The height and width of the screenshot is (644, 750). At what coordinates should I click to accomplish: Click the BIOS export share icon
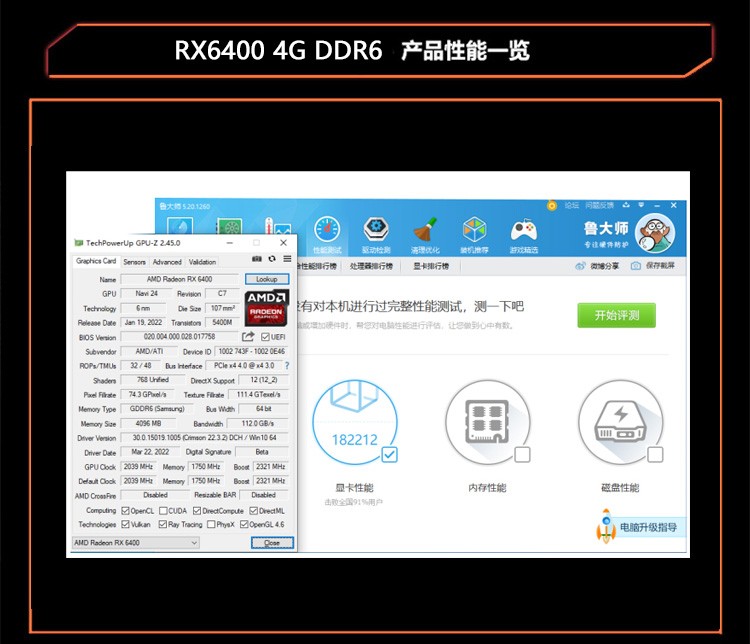click(249, 337)
